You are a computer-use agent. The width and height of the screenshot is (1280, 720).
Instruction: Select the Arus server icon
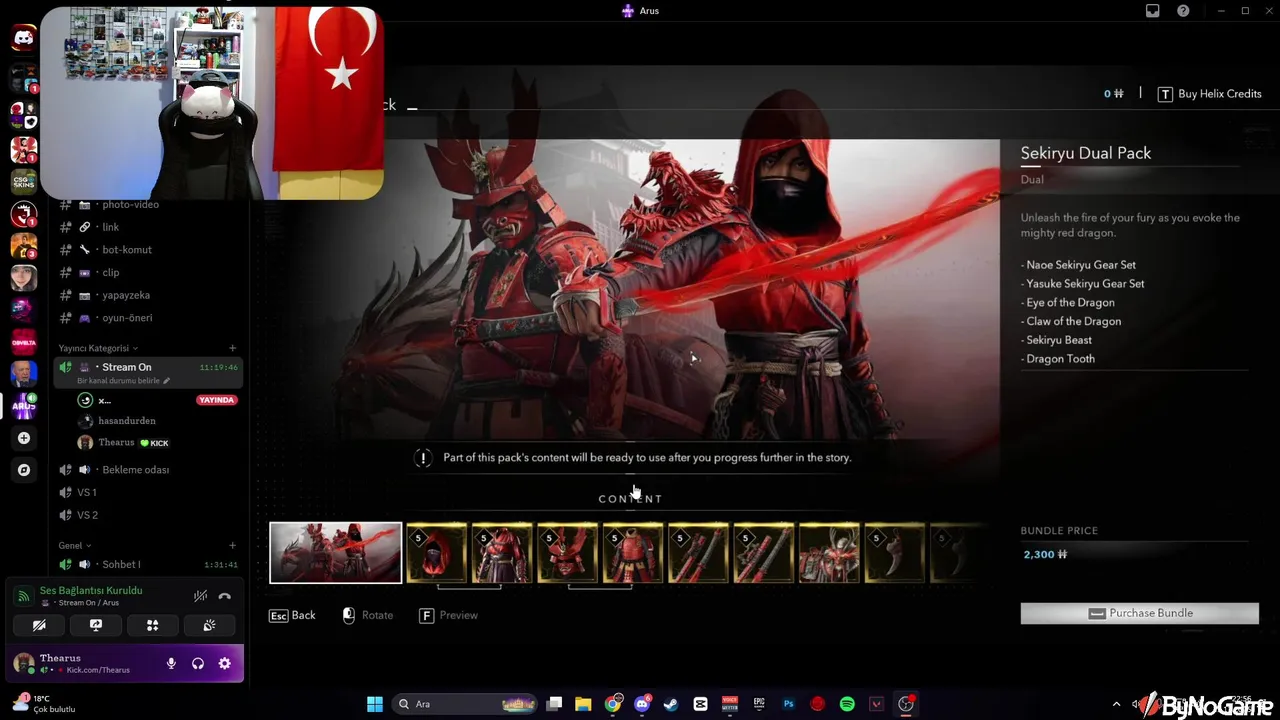tap(24, 405)
